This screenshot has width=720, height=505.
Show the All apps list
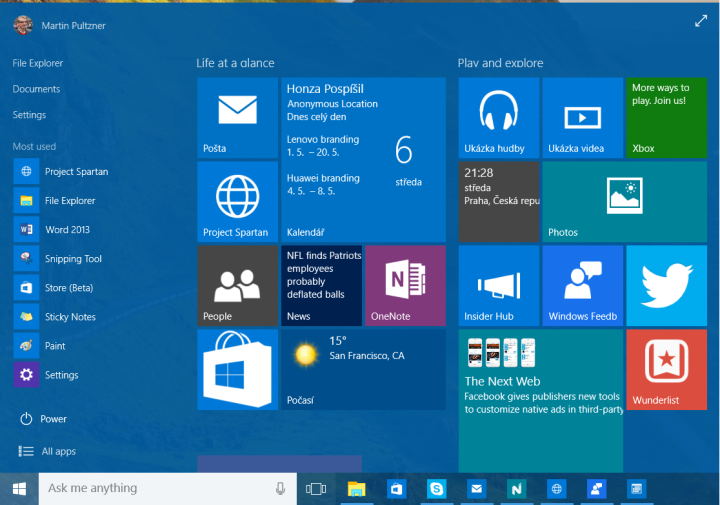point(47,451)
